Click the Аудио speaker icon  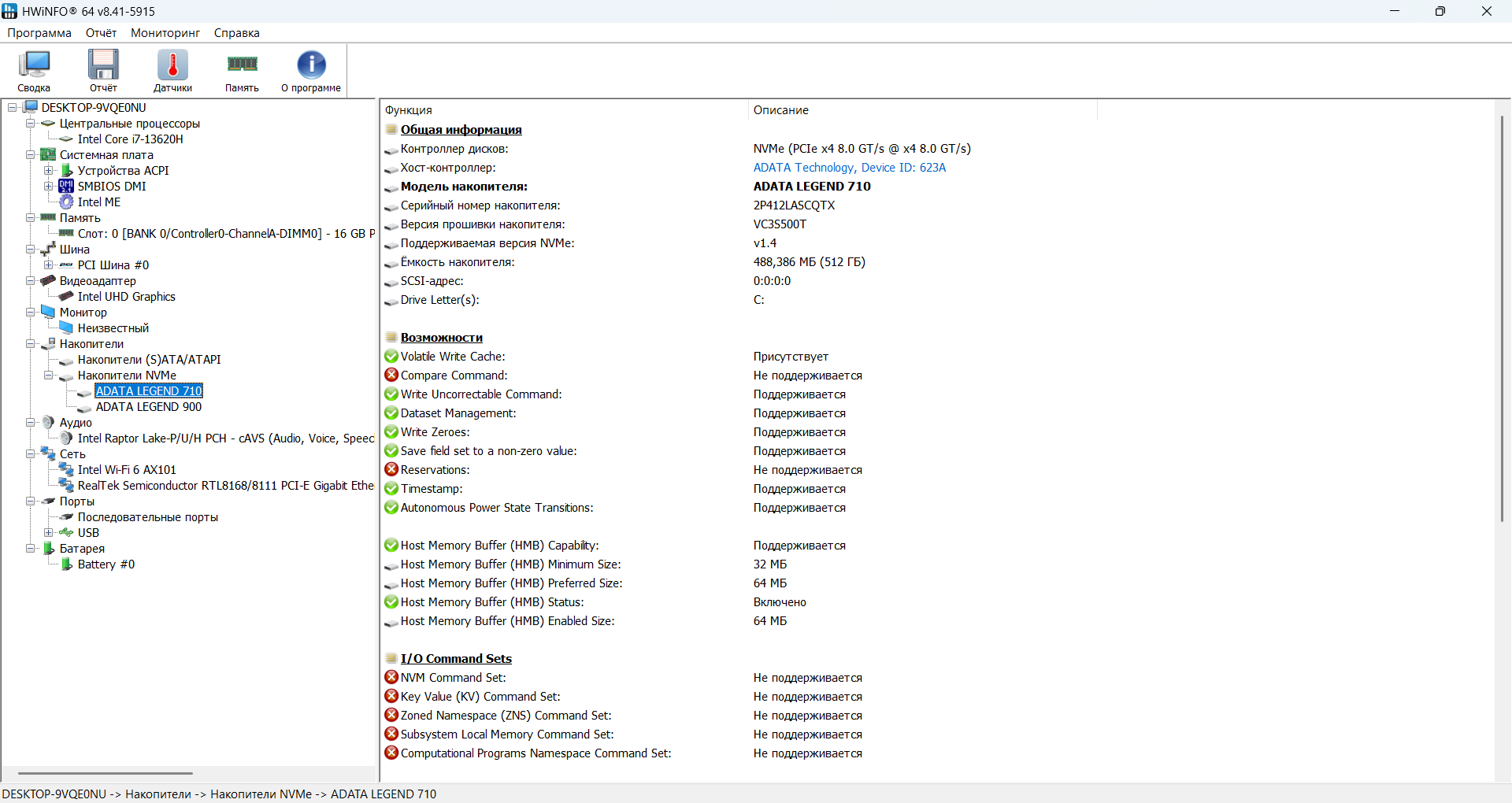[48, 422]
